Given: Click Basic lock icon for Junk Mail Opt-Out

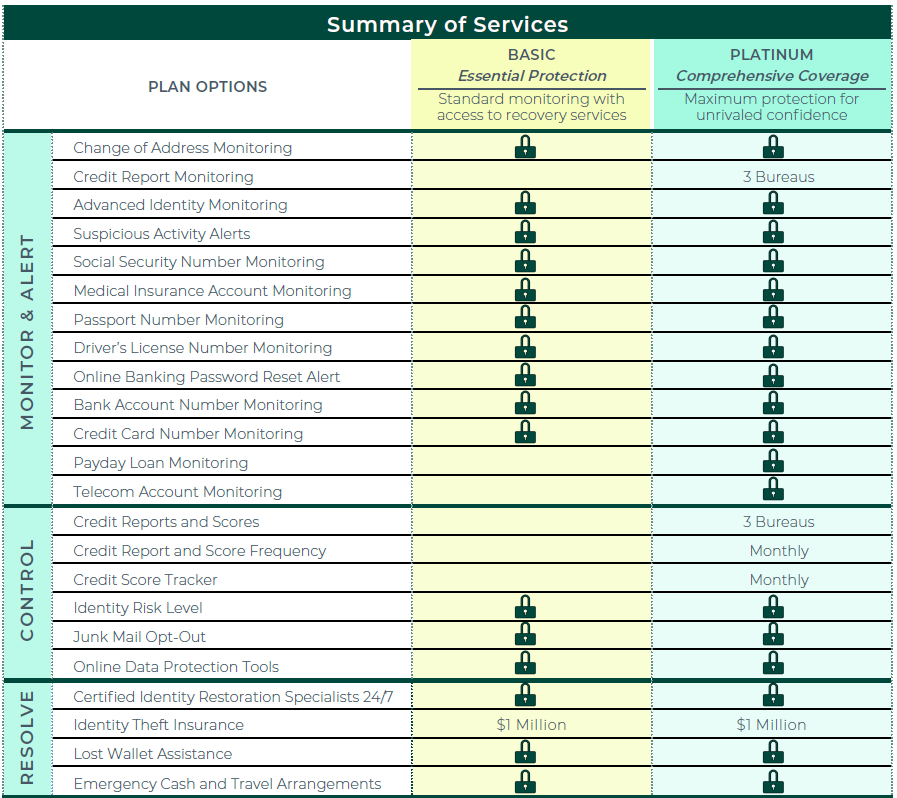Looking at the screenshot, I should coord(525,636).
